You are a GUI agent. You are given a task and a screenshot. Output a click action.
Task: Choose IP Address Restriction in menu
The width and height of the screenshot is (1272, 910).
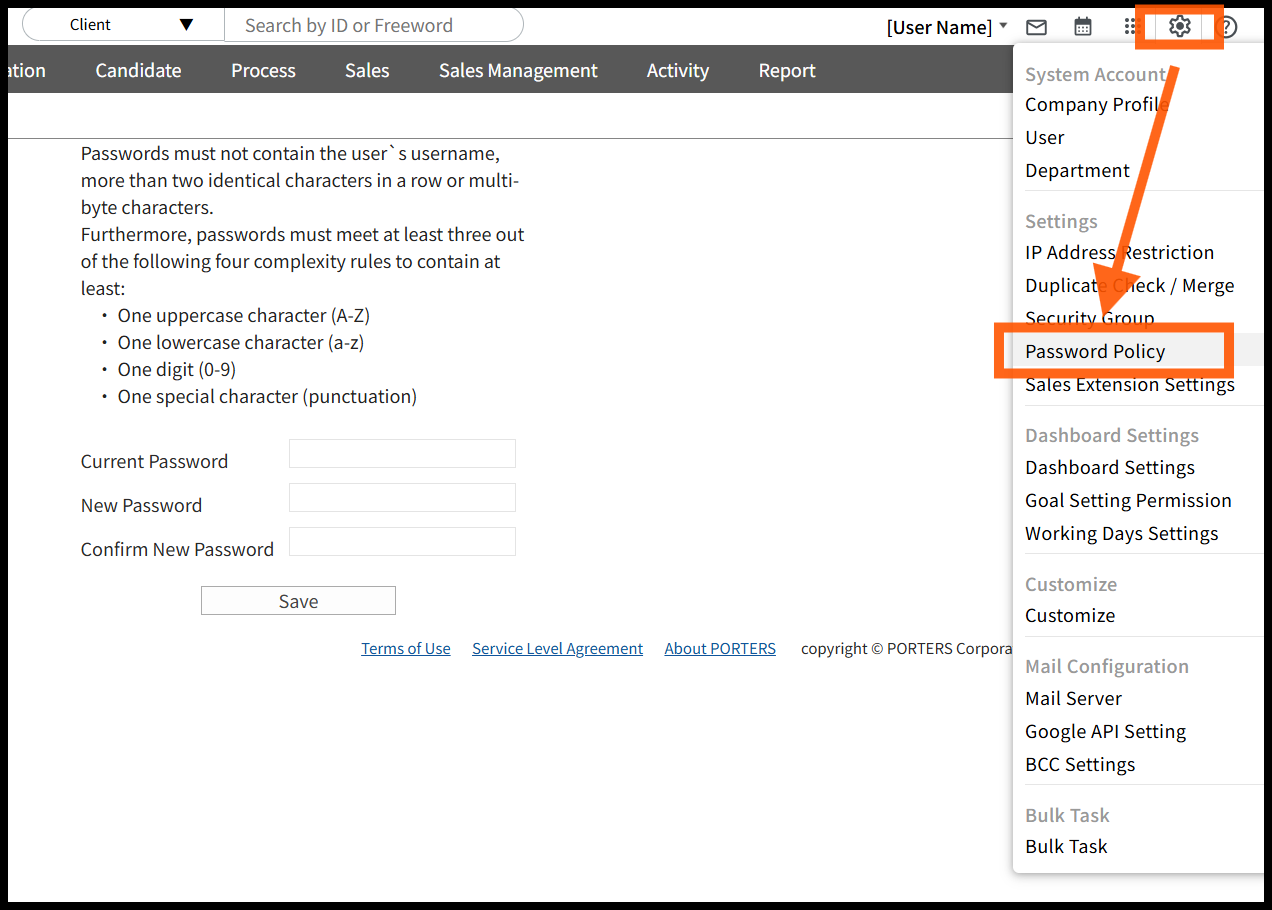pyautogui.click(x=1119, y=252)
